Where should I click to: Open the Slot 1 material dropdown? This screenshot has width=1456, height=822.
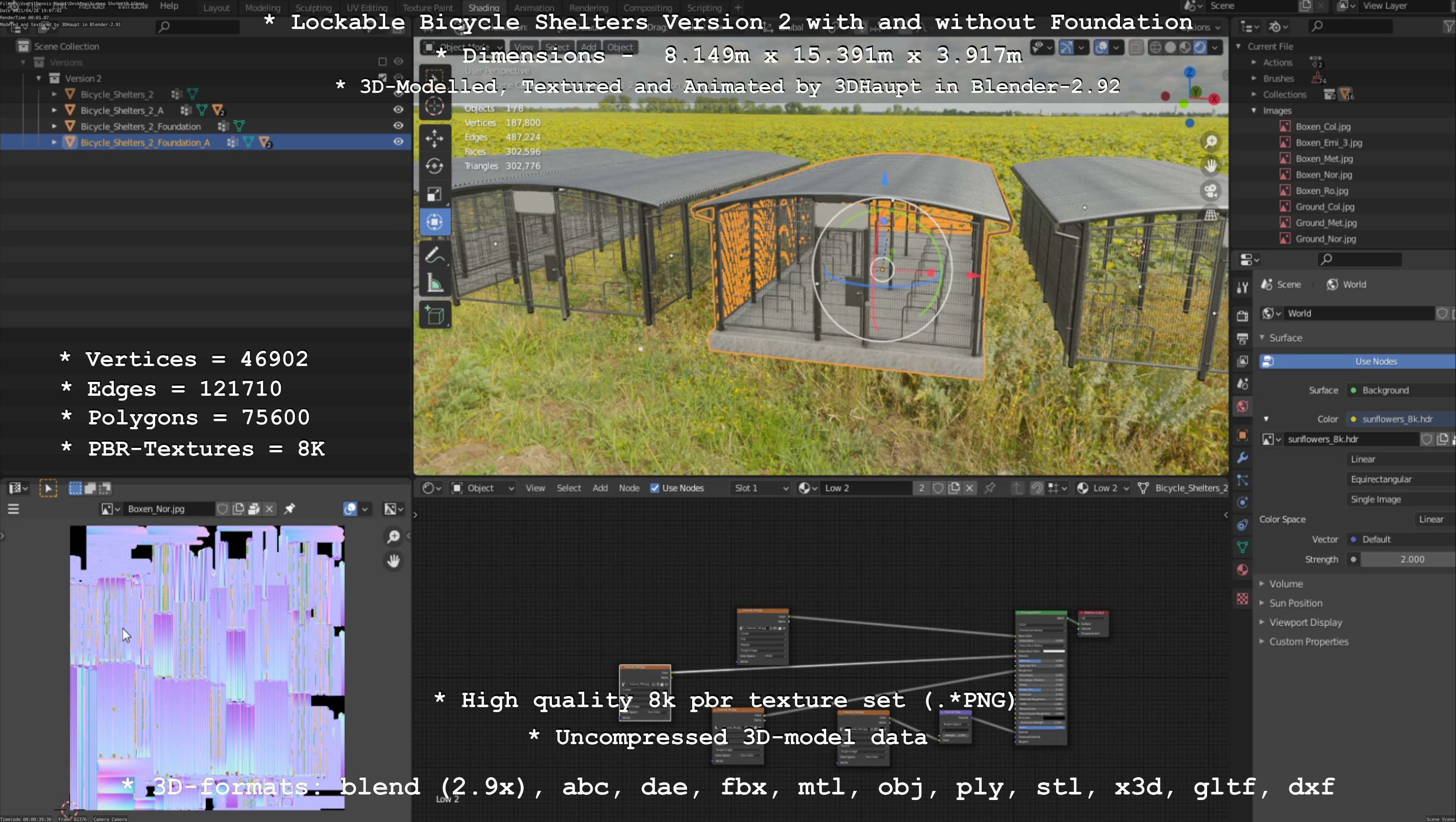(760, 488)
